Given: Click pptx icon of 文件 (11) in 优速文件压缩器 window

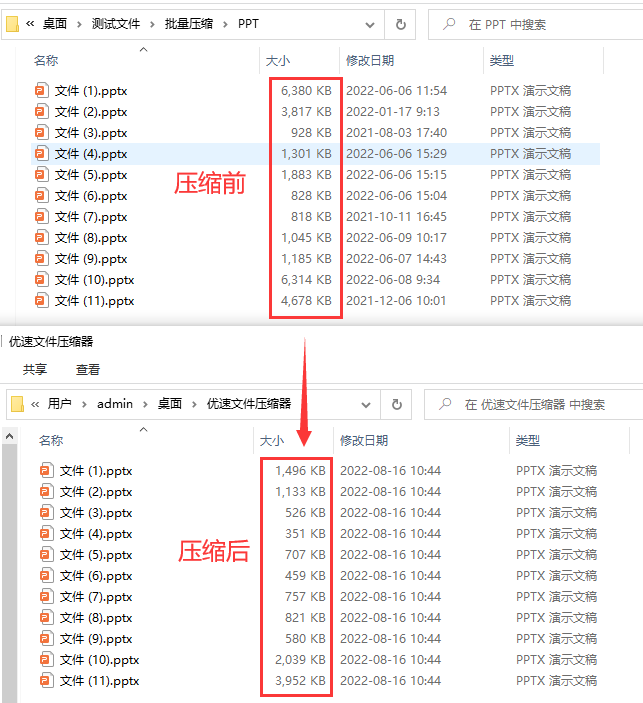Looking at the screenshot, I should point(47,681).
